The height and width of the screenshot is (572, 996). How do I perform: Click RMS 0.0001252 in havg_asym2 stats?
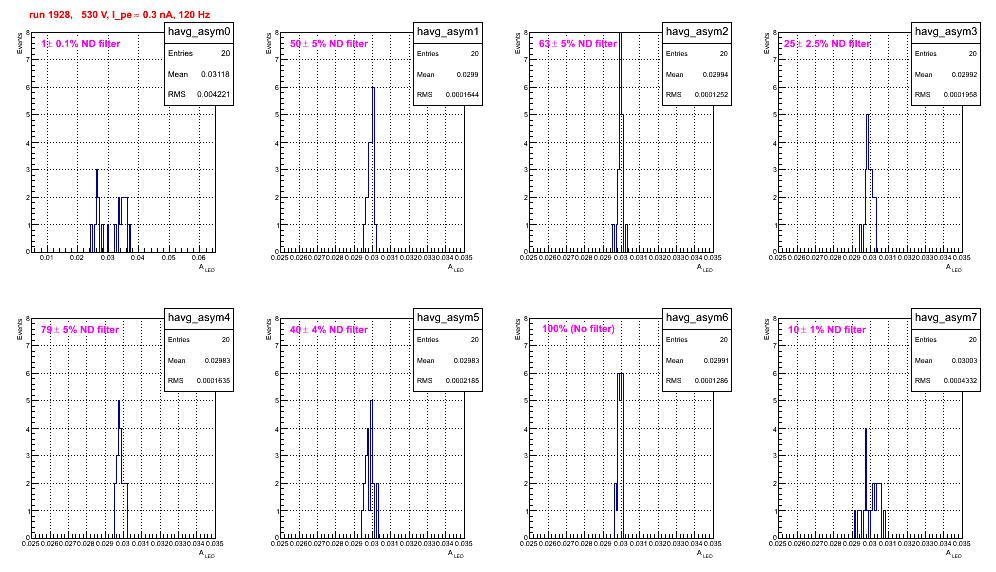[697, 95]
